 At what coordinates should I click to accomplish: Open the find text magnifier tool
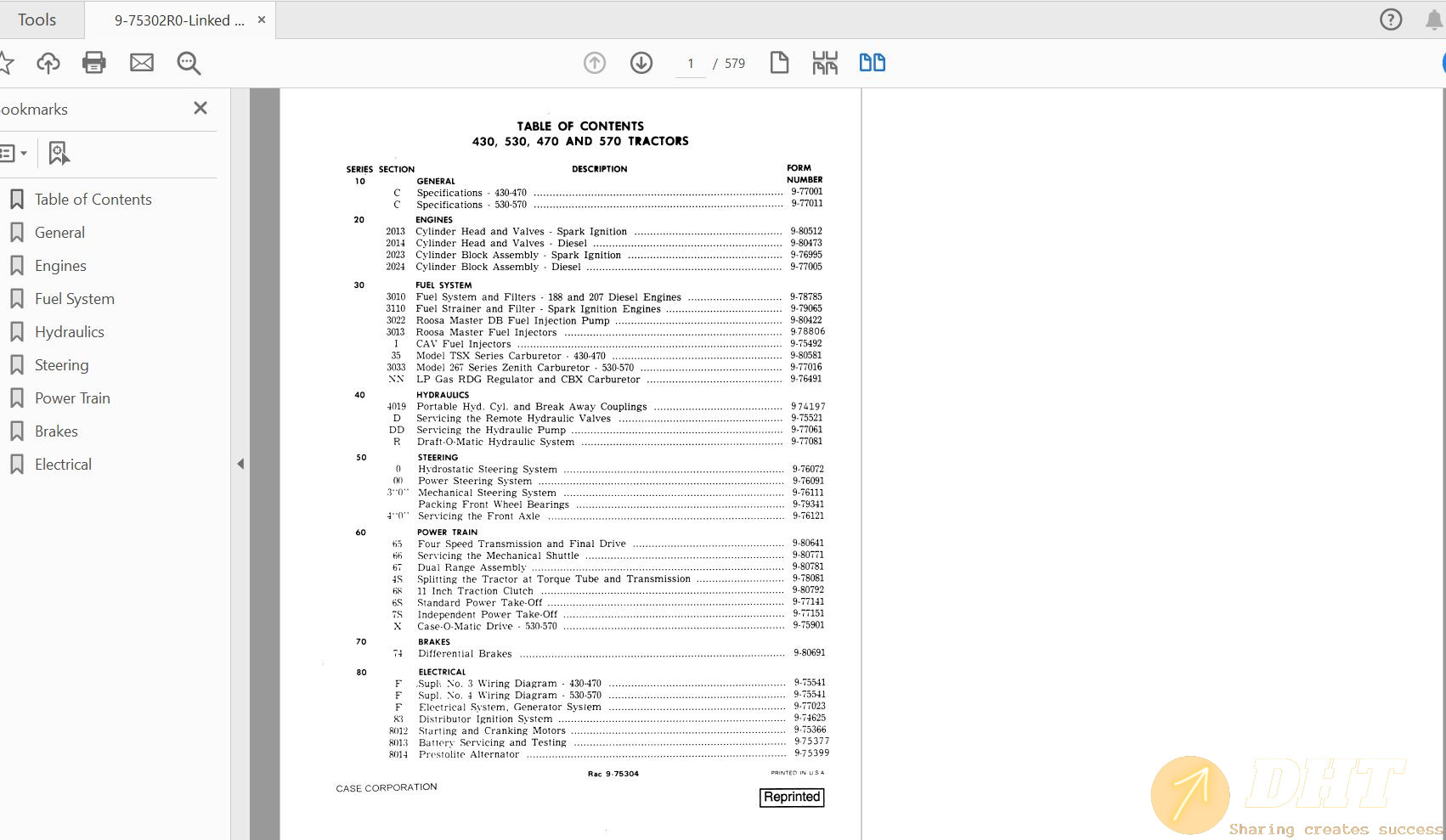pyautogui.click(x=189, y=63)
